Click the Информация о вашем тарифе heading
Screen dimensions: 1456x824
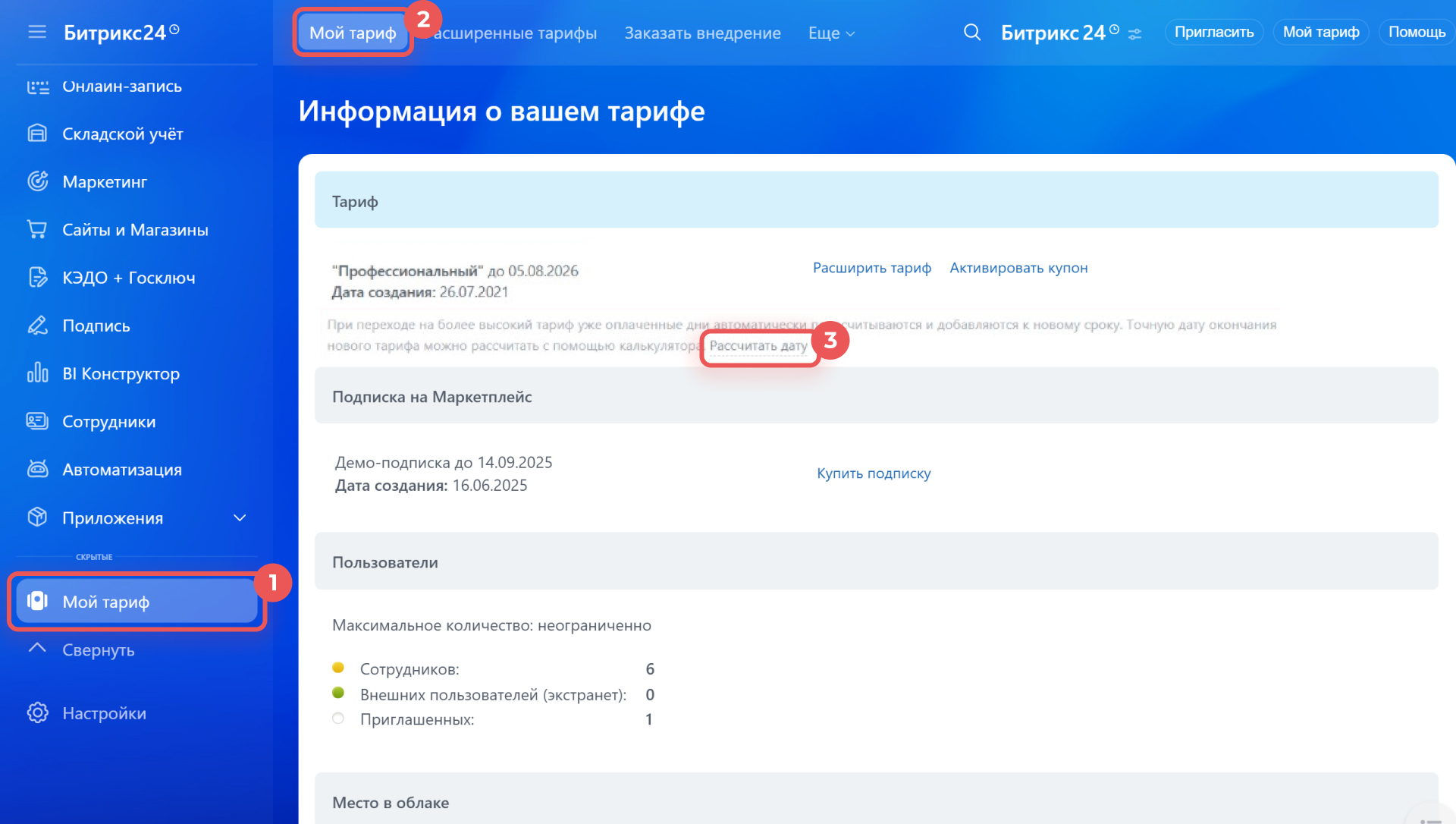pos(501,112)
